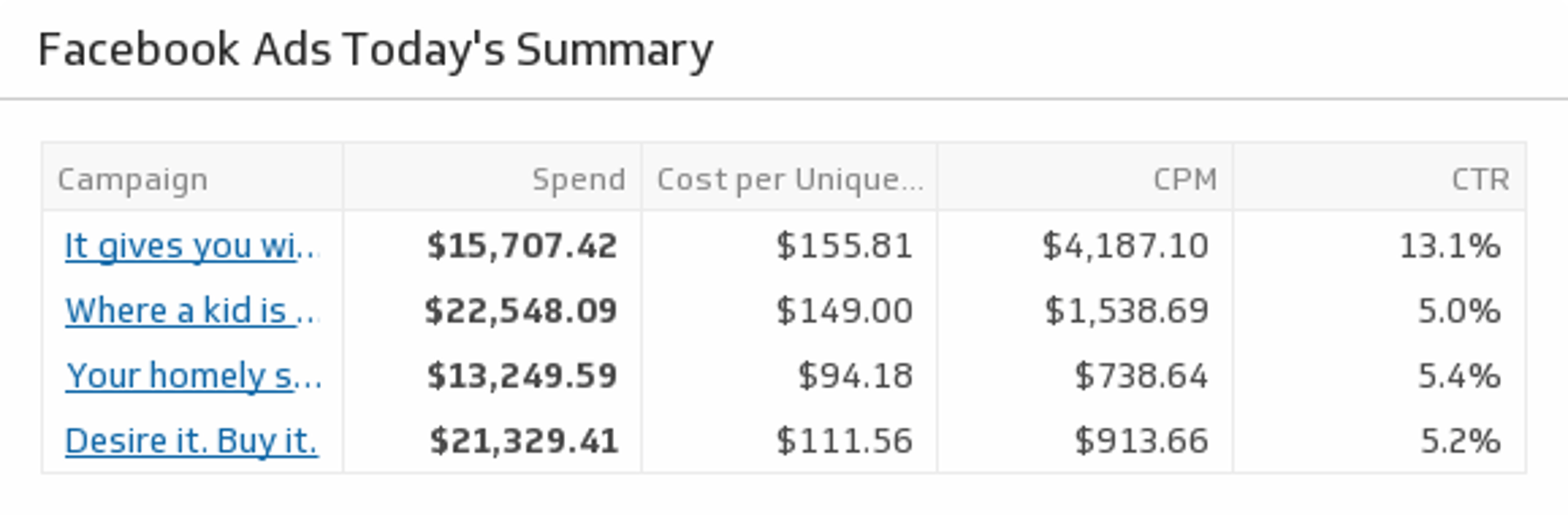
Task: Click the Campaign column header
Action: pos(132,180)
